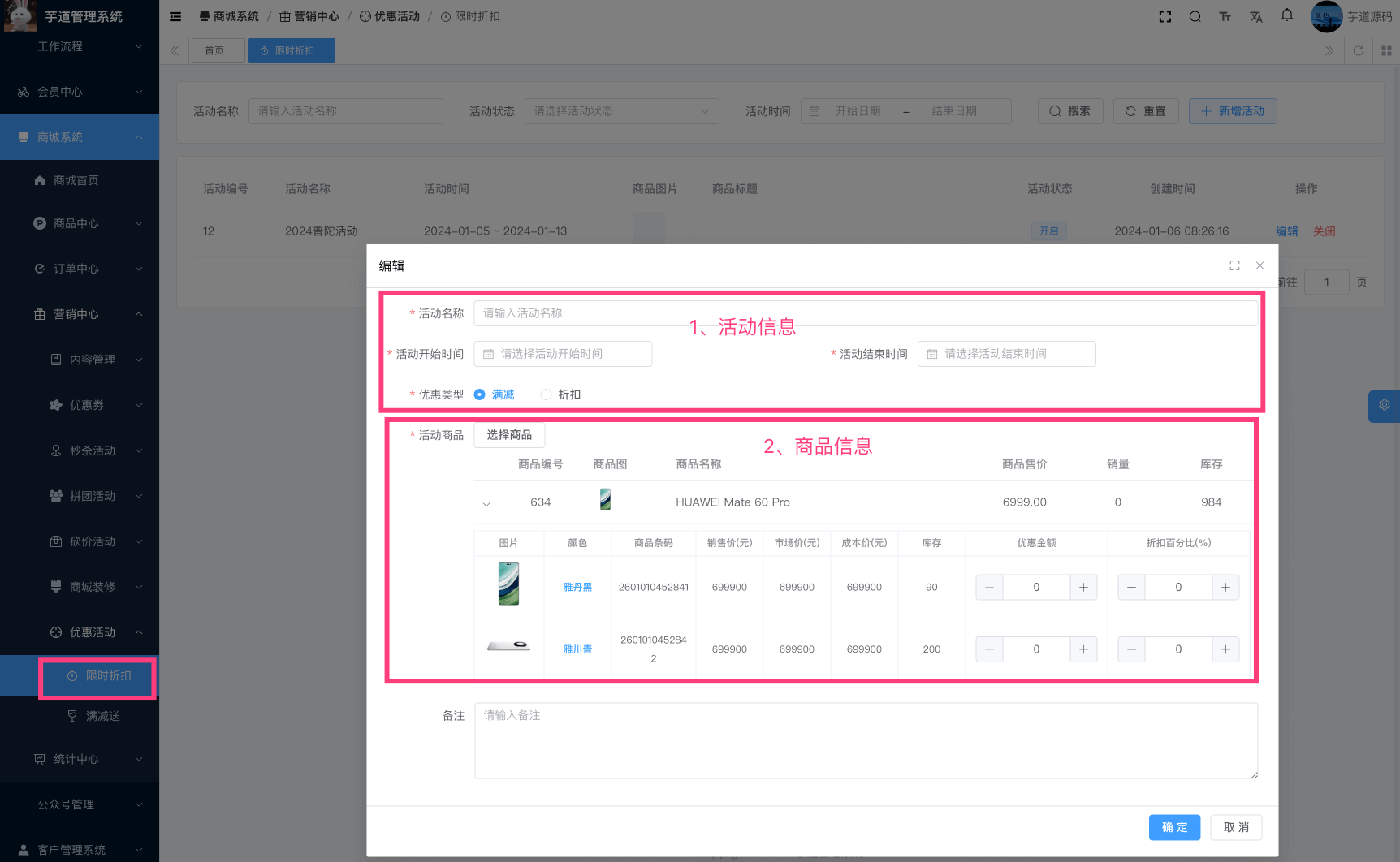Click the 确定 confirm button
The image size is (1400, 862).
[x=1174, y=827]
